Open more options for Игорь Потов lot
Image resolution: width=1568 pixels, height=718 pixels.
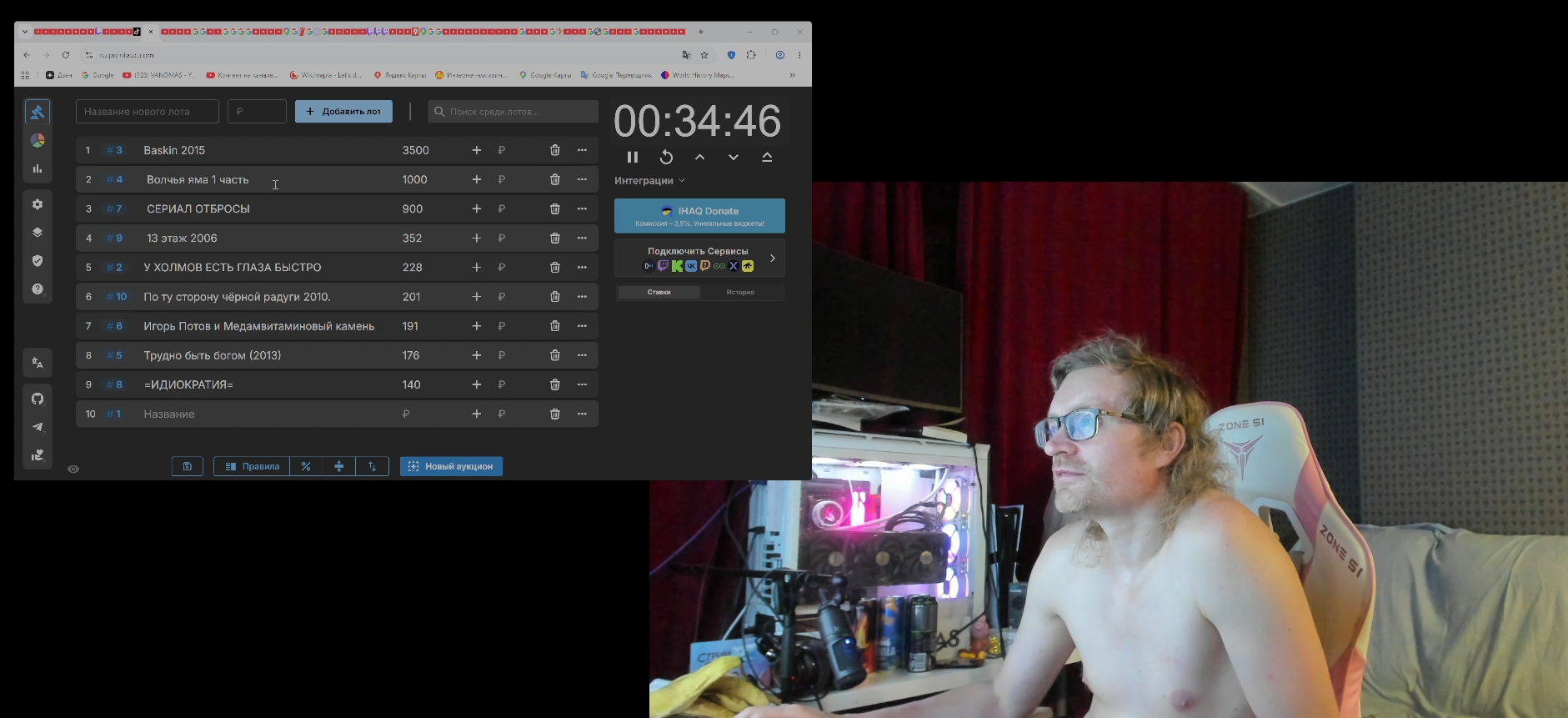coord(583,326)
